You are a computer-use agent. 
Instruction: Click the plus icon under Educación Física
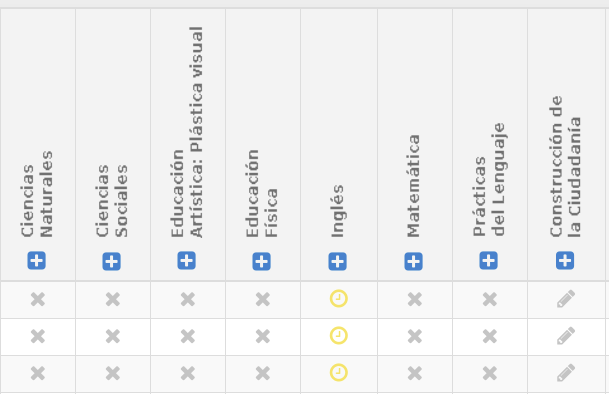click(x=261, y=262)
